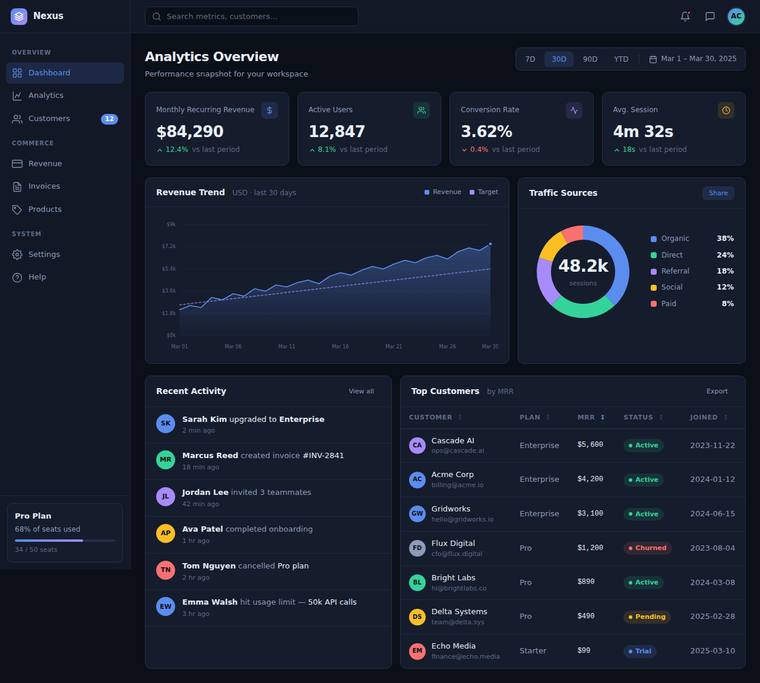Focus the Search metrics, customers input field

[x=252, y=16]
